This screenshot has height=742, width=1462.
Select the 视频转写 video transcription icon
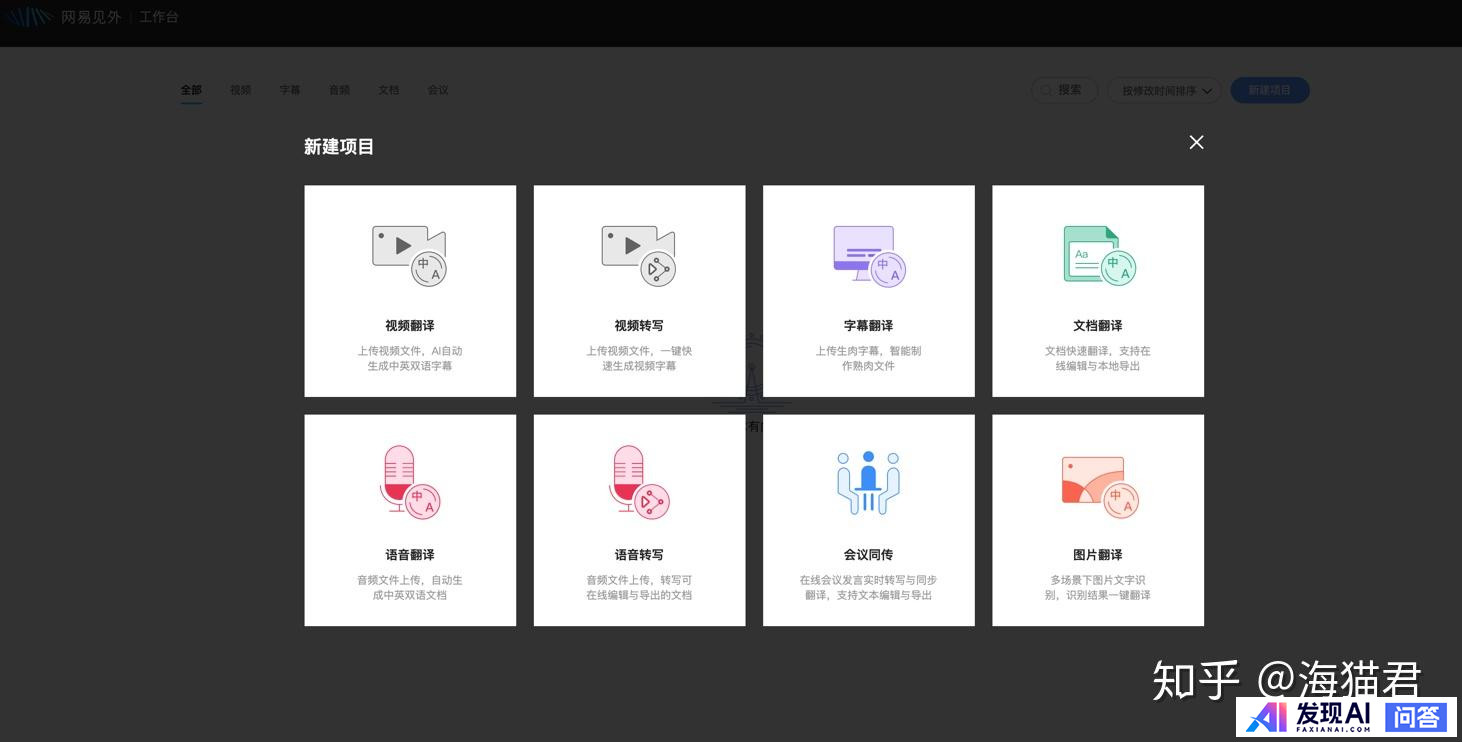point(638,256)
